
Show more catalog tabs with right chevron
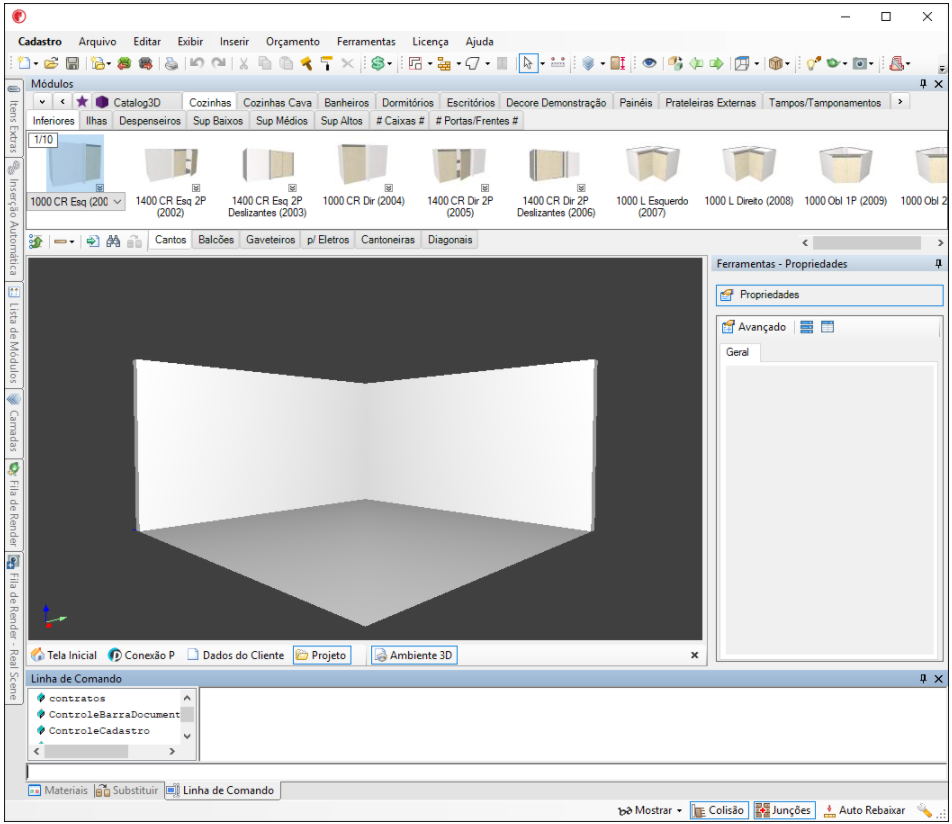point(900,101)
